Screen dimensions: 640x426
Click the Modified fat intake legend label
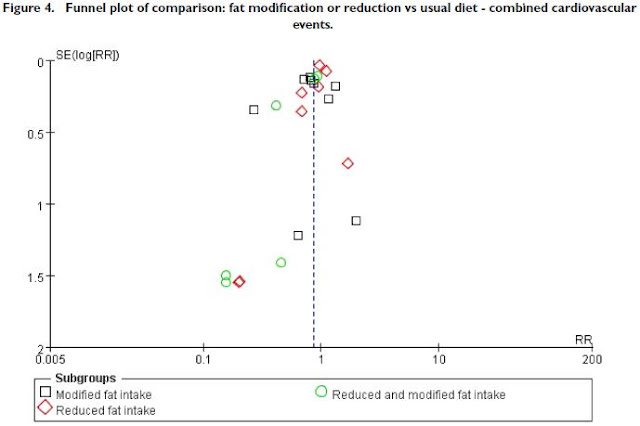click(104, 395)
